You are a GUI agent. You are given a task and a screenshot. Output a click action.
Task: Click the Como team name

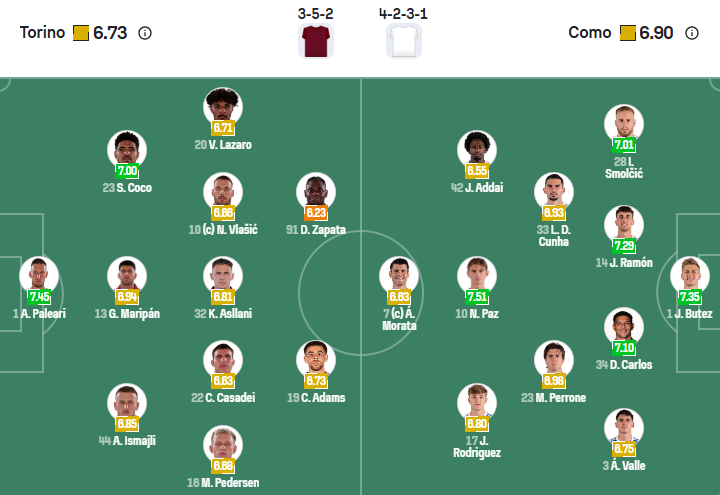589,33
